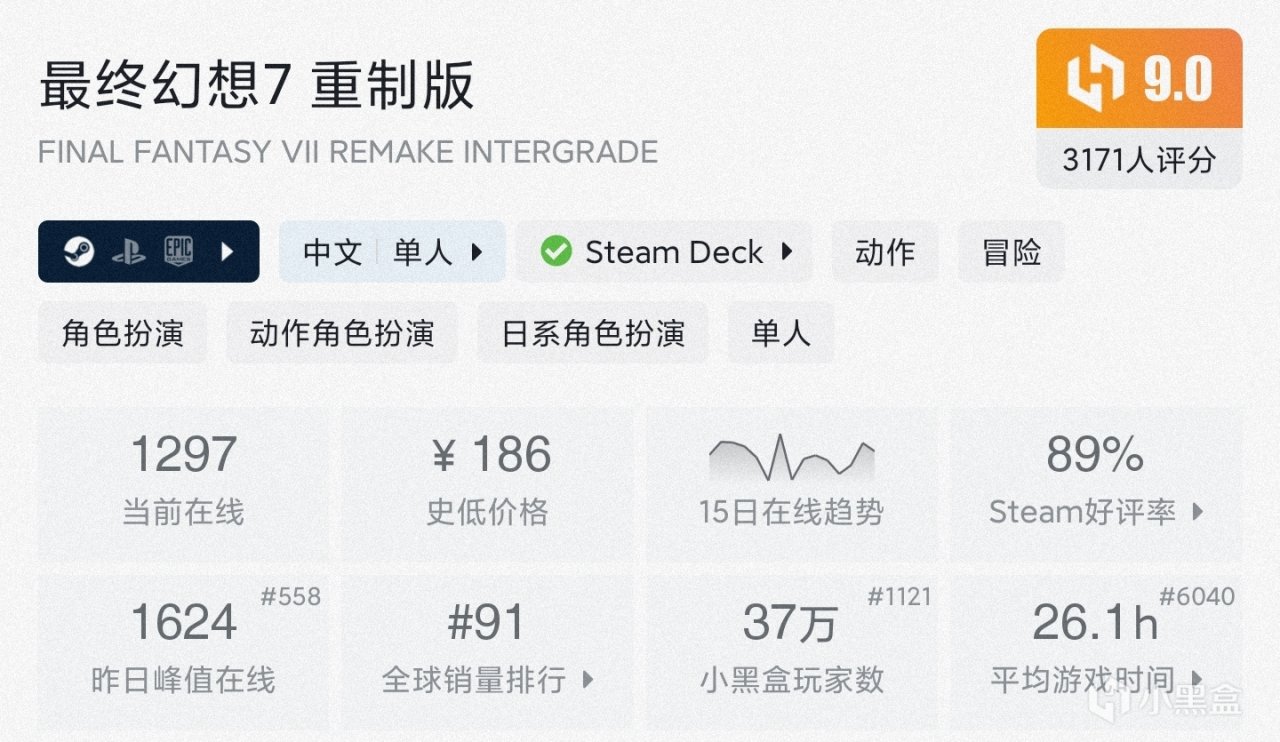Click the green Steam Deck verified checkmark
This screenshot has height=742, width=1280.
[x=556, y=252]
